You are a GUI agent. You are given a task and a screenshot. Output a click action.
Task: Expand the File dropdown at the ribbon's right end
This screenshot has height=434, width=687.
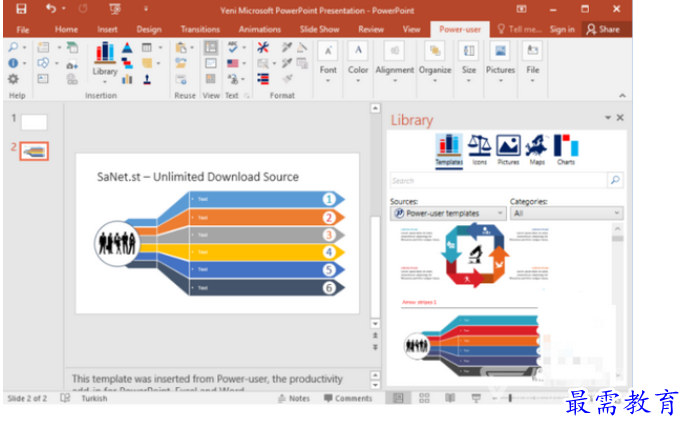coord(532,62)
